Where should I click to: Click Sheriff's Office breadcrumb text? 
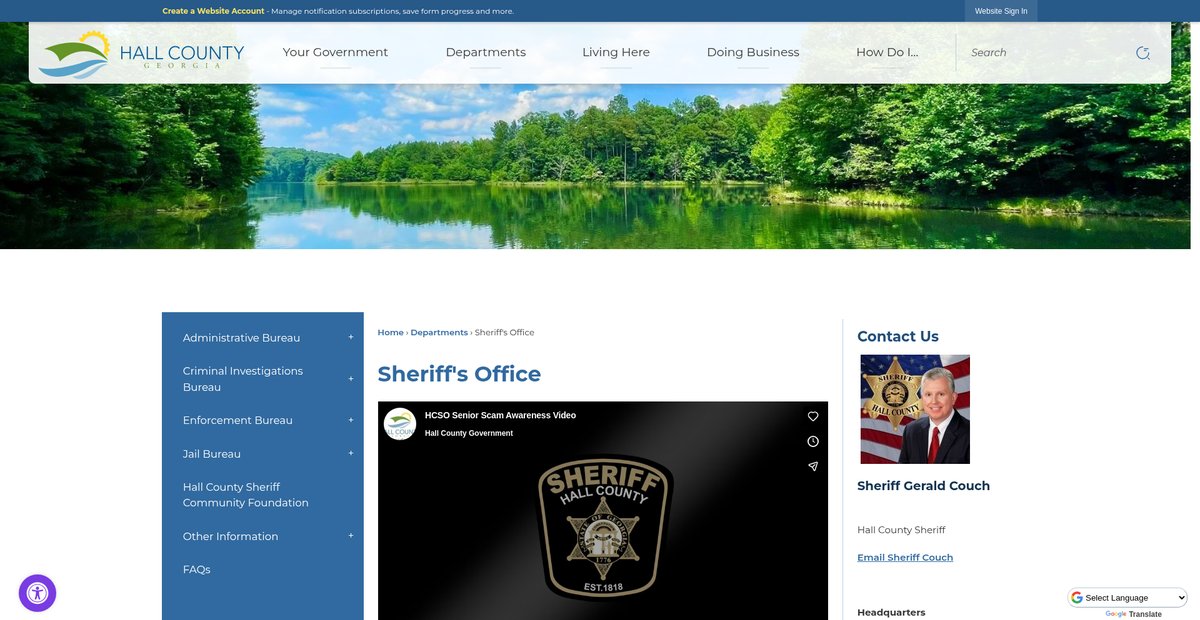tap(505, 332)
